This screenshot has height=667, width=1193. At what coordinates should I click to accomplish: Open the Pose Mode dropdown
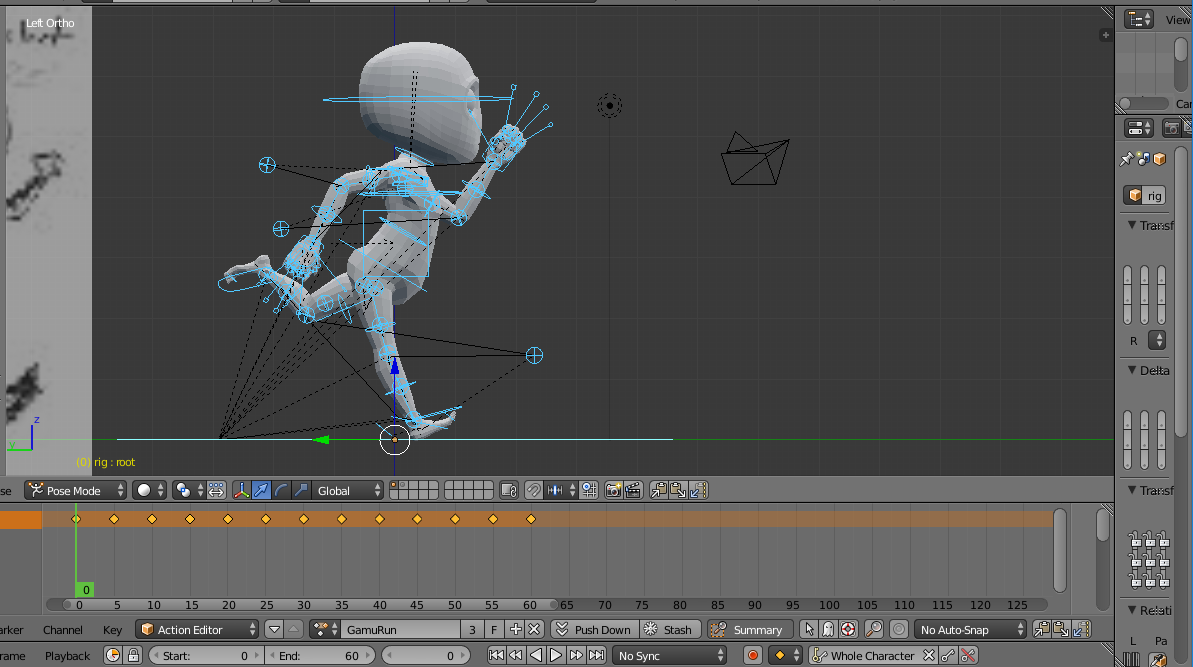tap(76, 490)
